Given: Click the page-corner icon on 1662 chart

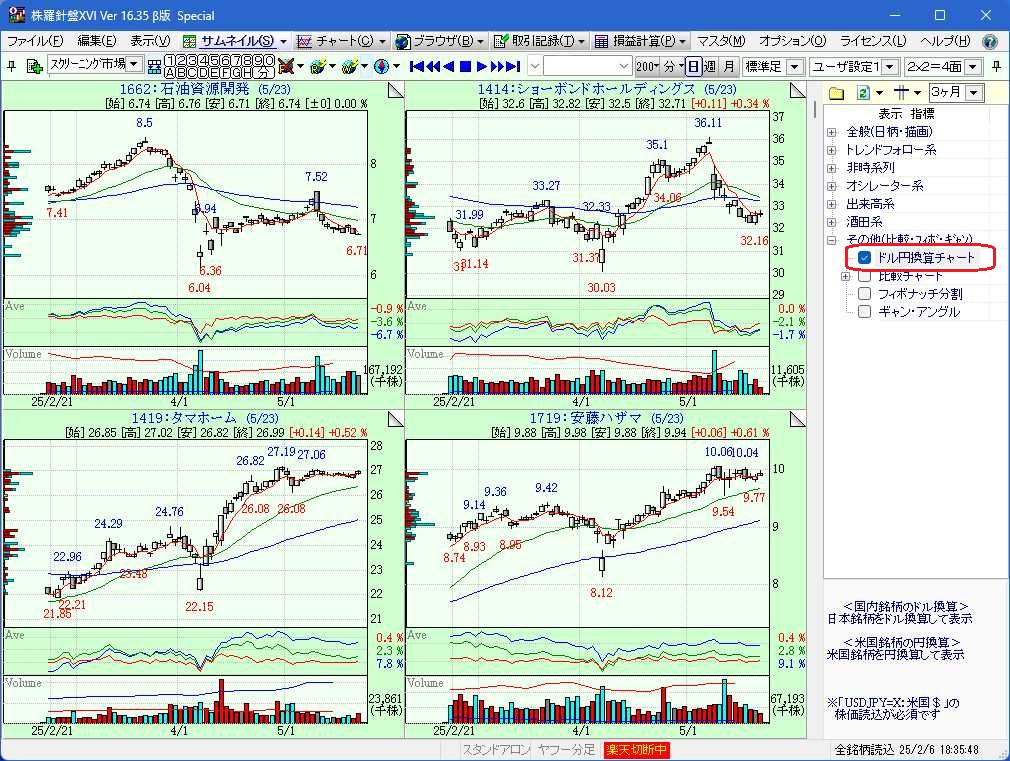Looking at the screenshot, I should coord(395,90).
